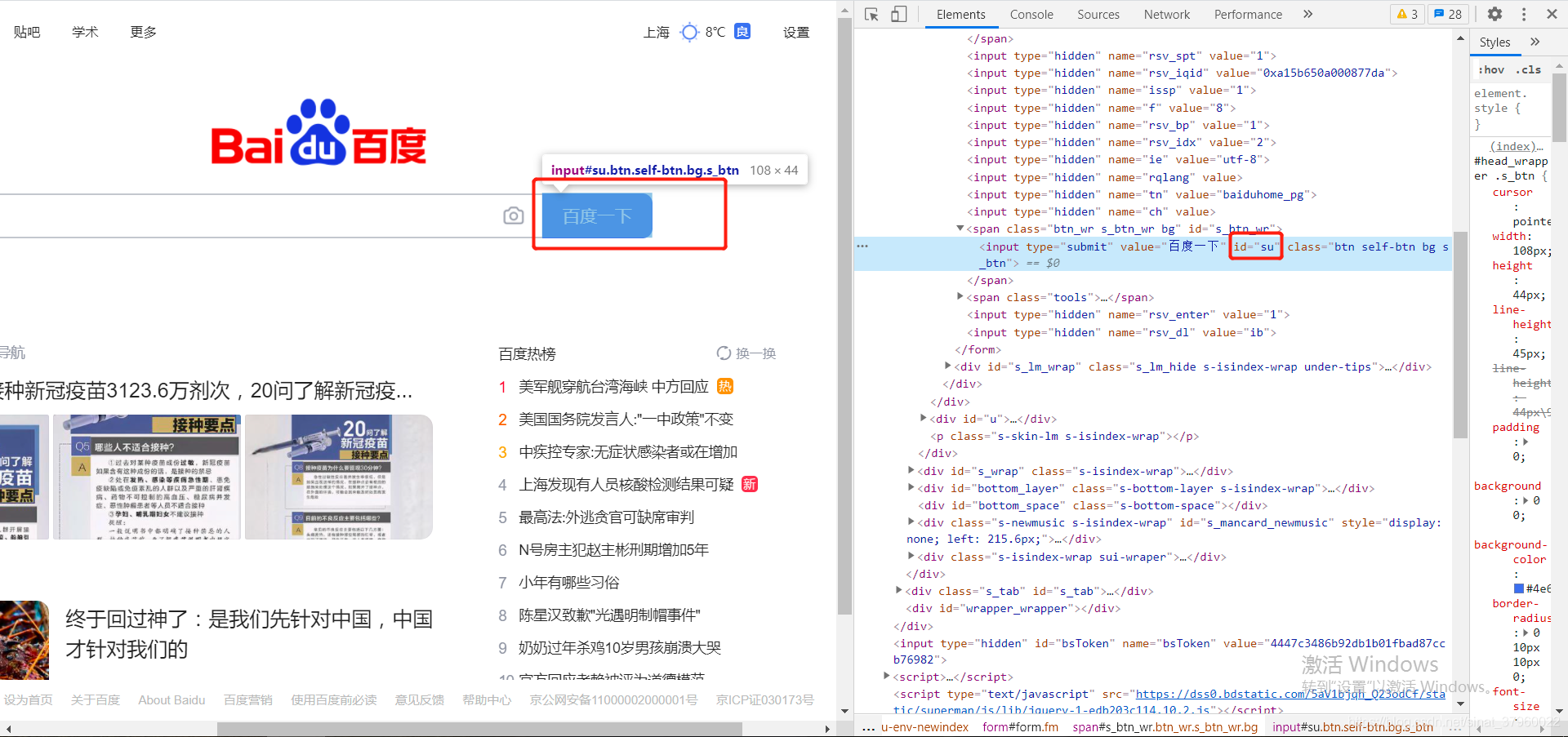Click the webpage horizontal scrollbar thumb

pyautogui.click(x=479, y=728)
